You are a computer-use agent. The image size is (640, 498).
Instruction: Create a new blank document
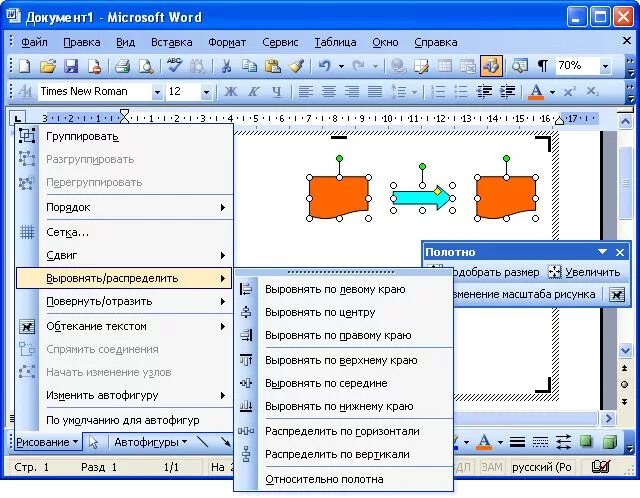tap(24, 66)
